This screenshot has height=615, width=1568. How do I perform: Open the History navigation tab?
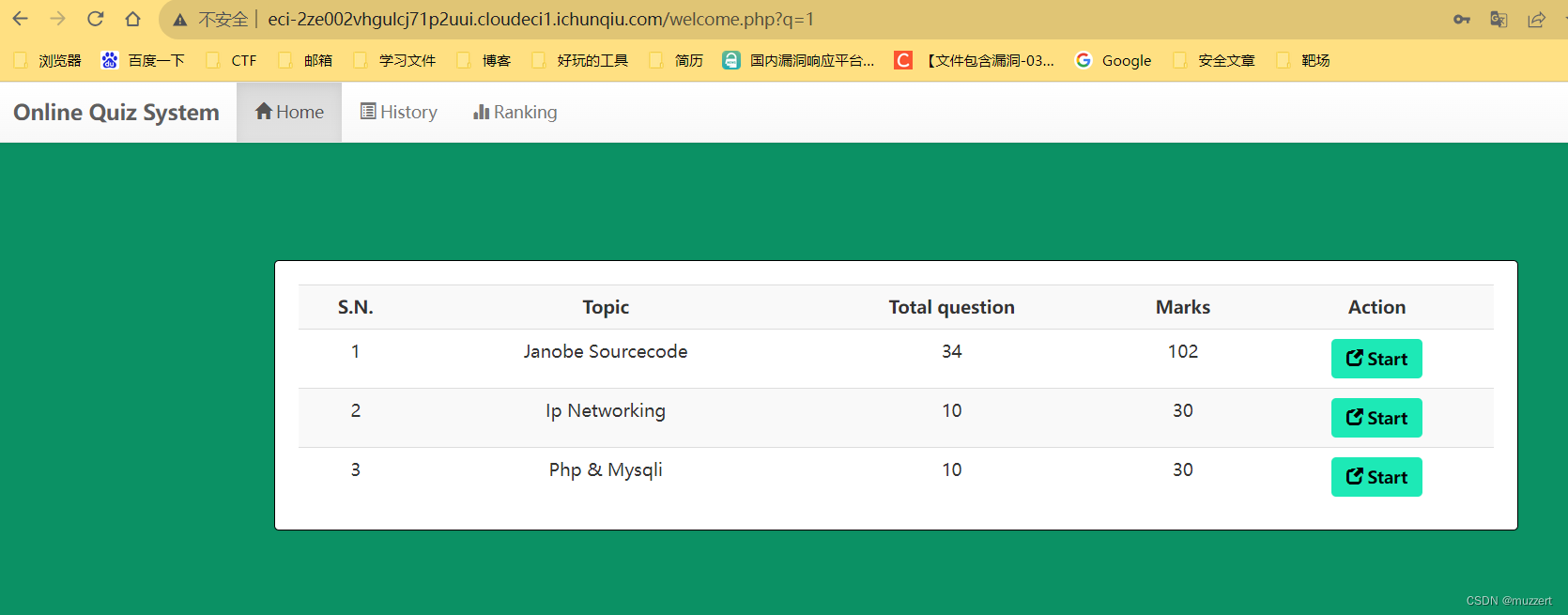point(399,112)
